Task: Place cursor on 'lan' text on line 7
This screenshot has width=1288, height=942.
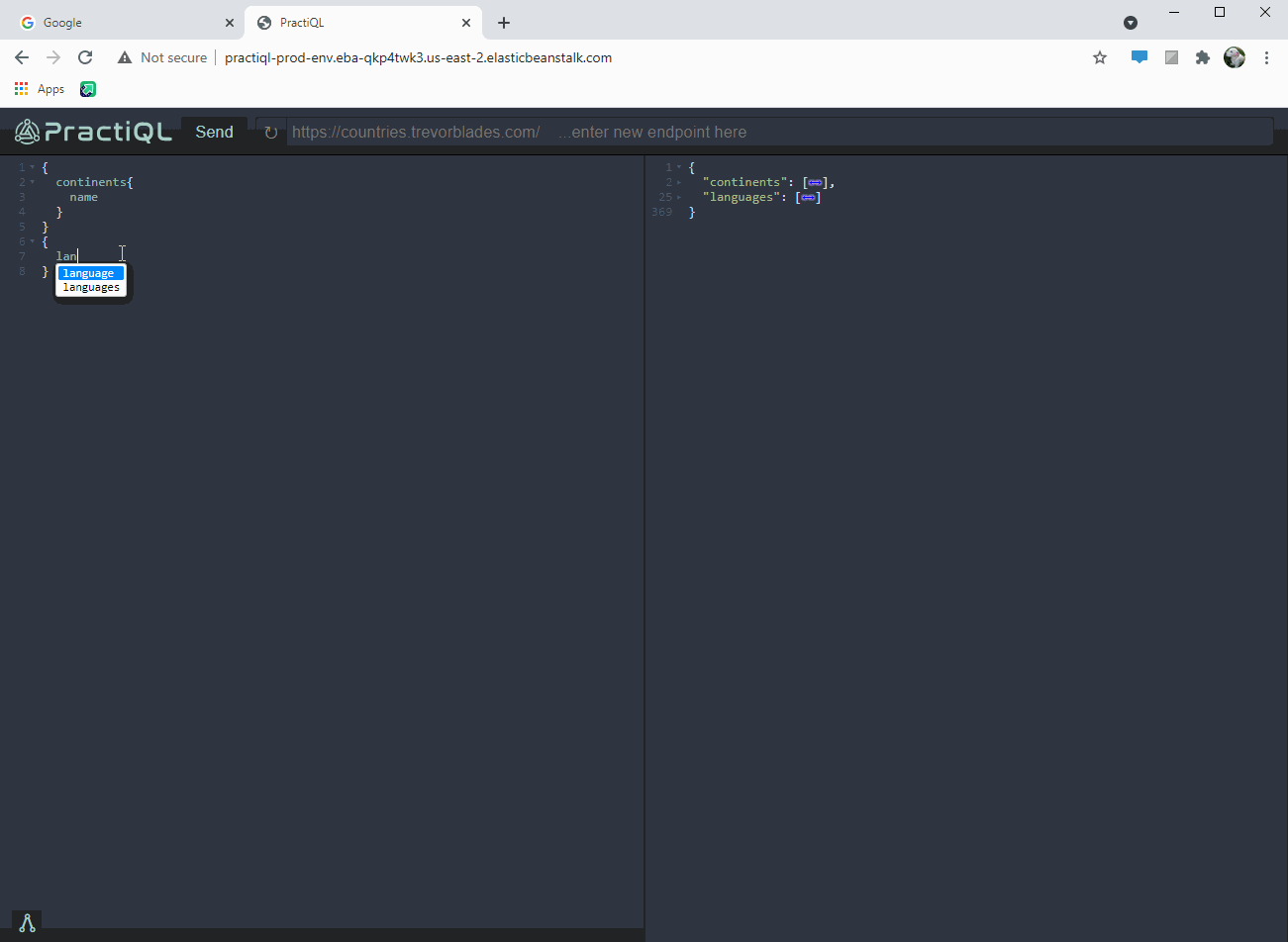Action: [x=66, y=256]
